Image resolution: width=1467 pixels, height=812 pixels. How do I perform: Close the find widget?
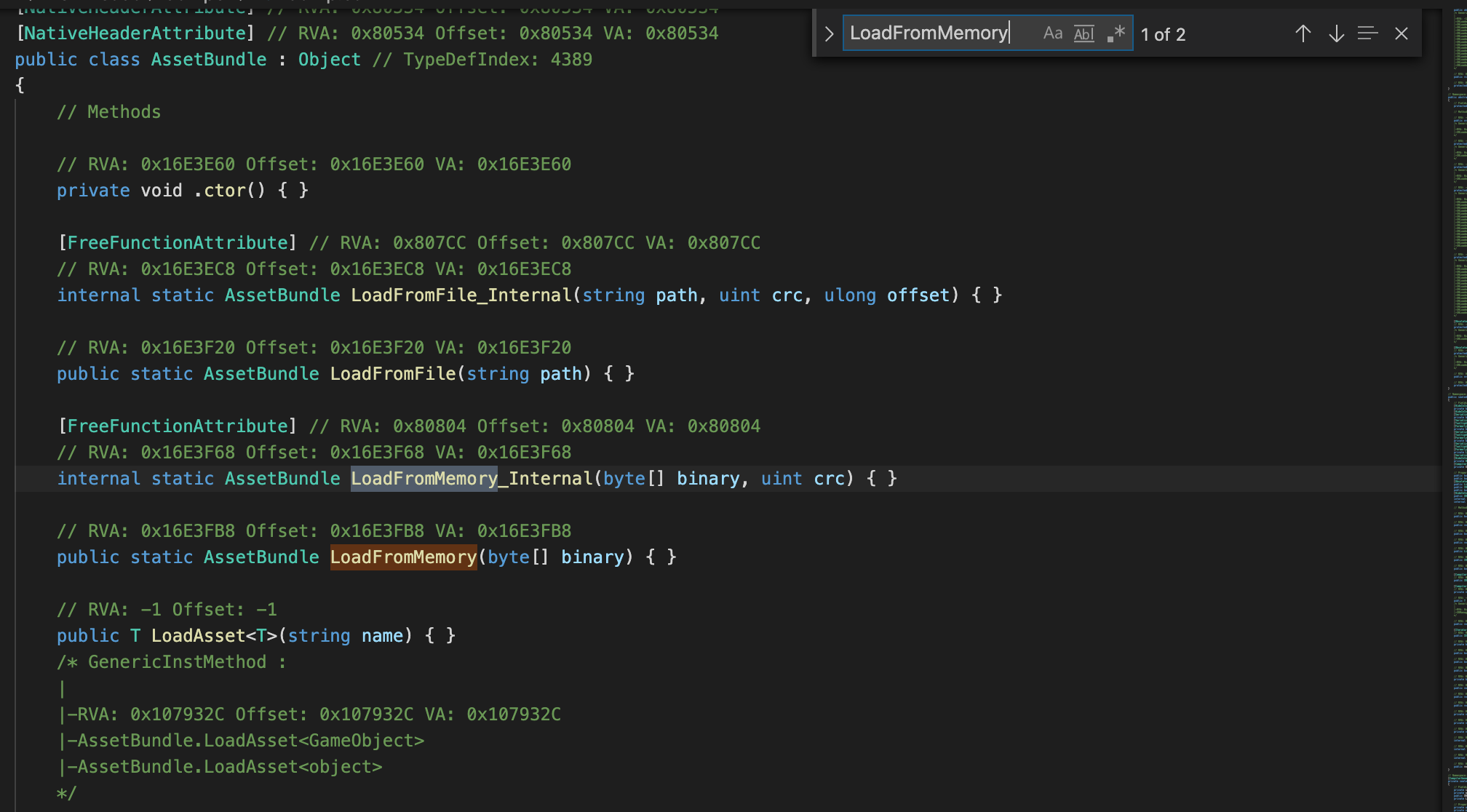[x=1402, y=33]
